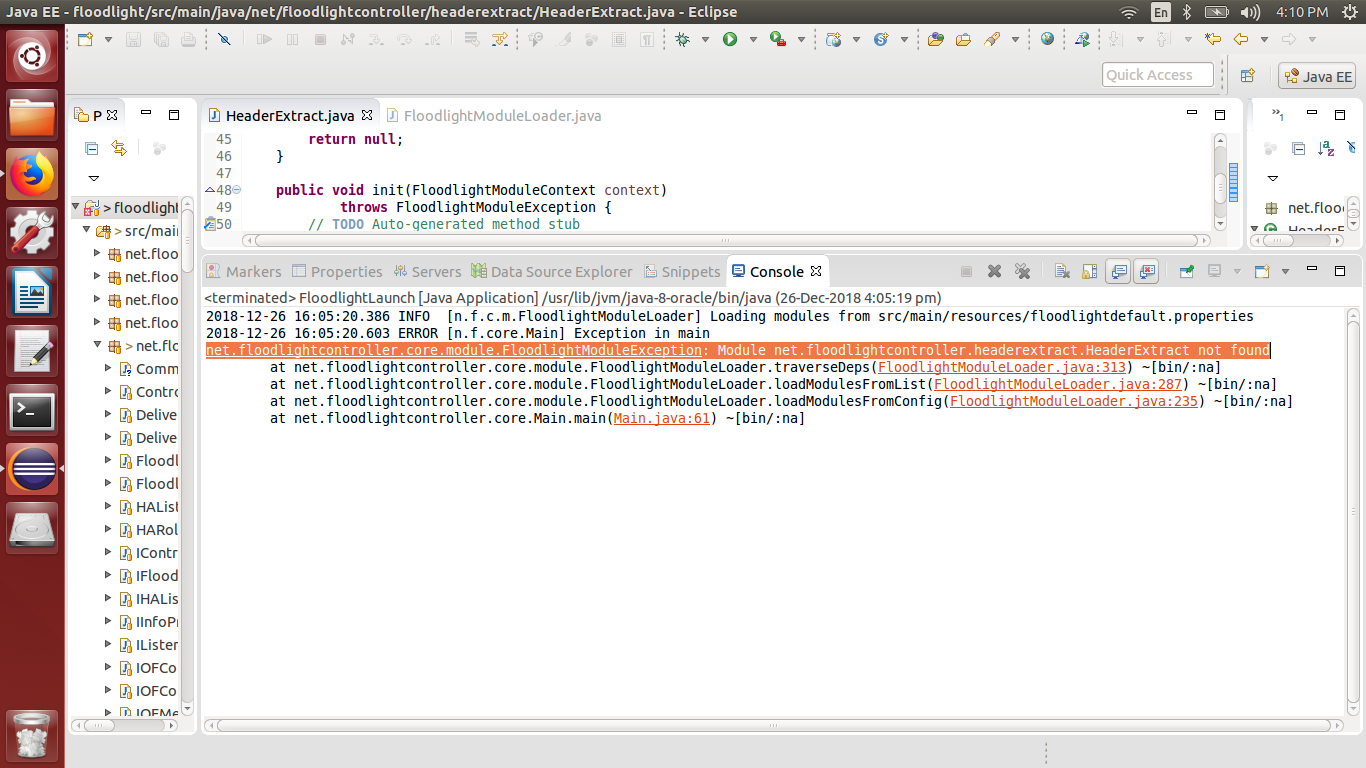Click the Open Type icon
Viewport: 1366px width, 768px height.
(936, 39)
